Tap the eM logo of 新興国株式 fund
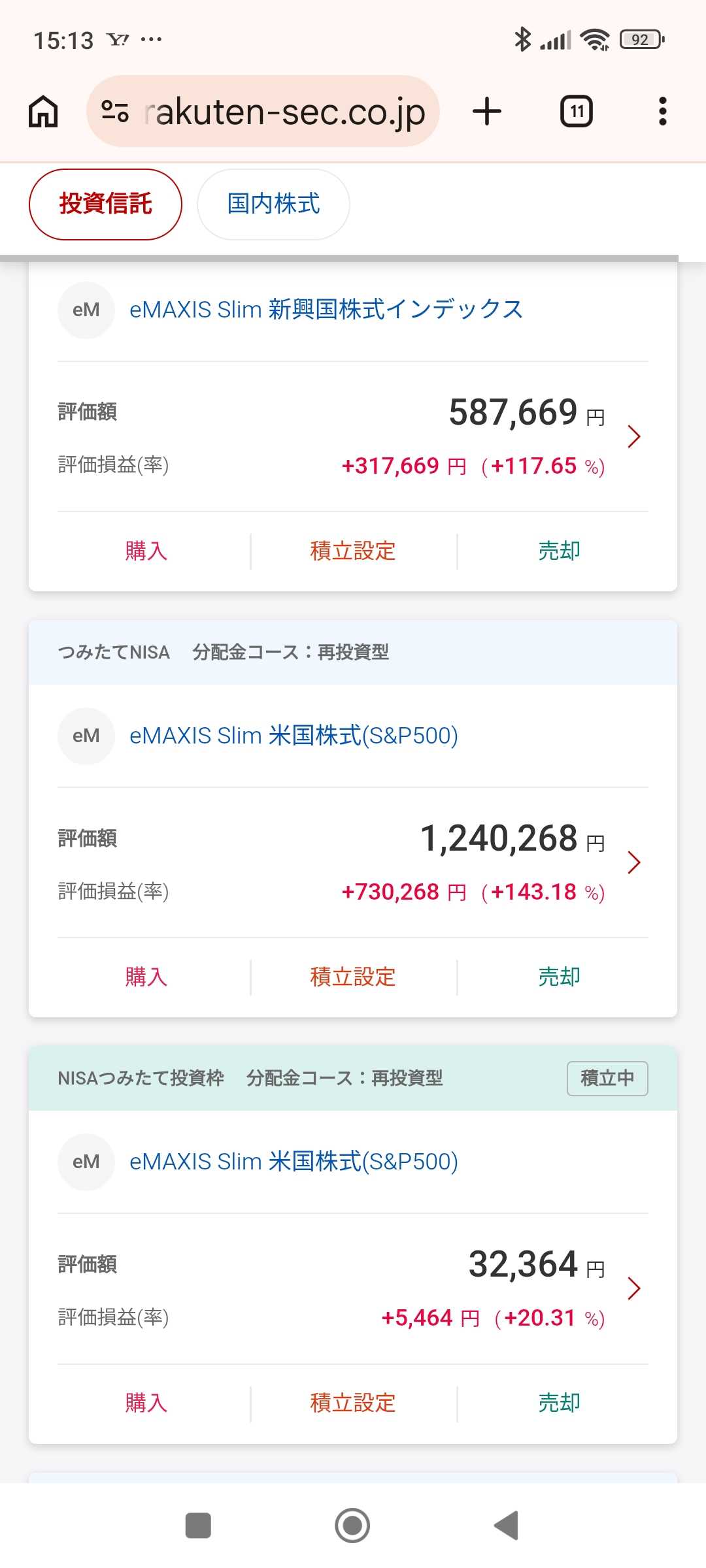This screenshot has height=1568, width=706. pos(86,310)
